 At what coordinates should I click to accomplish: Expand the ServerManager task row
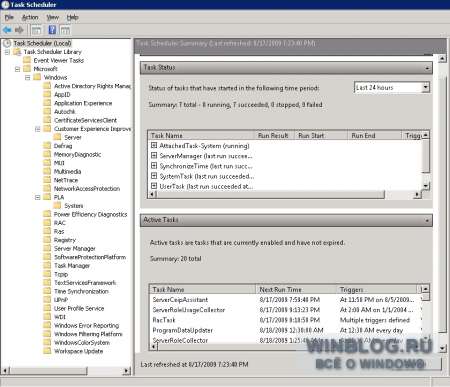pyautogui.click(x=154, y=155)
